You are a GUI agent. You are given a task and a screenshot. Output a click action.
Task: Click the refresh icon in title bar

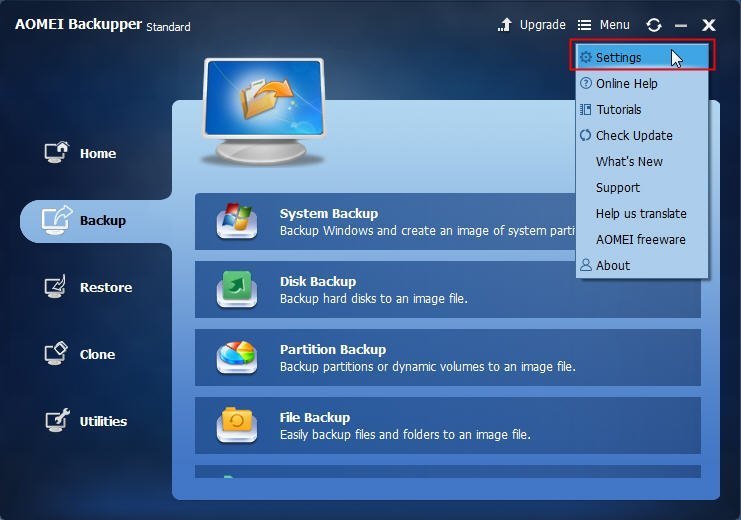point(654,25)
